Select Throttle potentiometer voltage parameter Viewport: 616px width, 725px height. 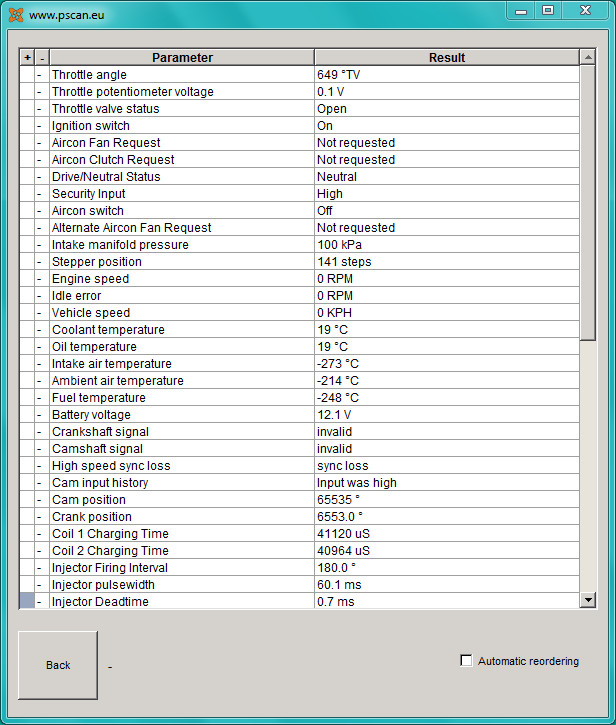click(182, 92)
